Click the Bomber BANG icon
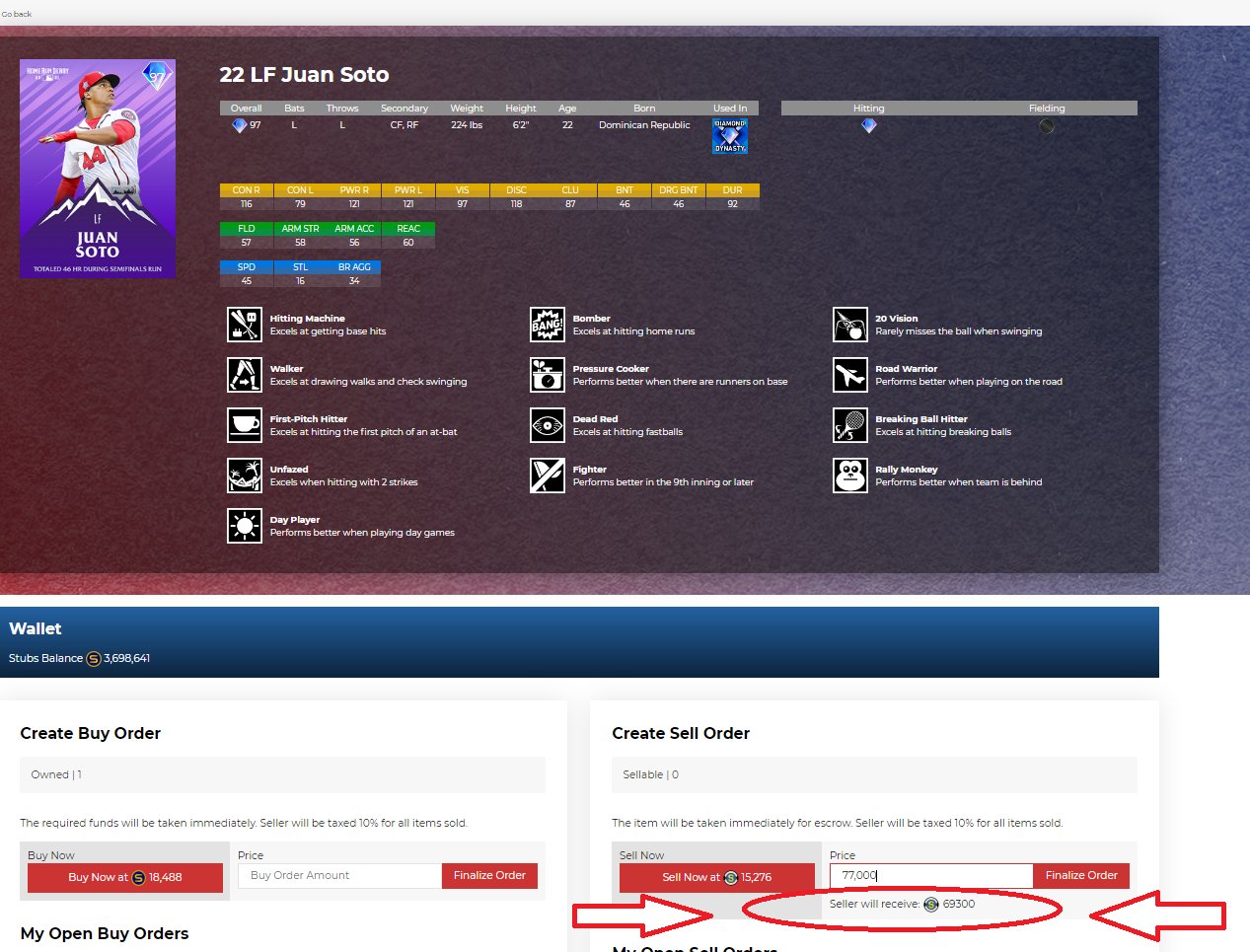This screenshot has height=952, width=1250. pos(547,325)
